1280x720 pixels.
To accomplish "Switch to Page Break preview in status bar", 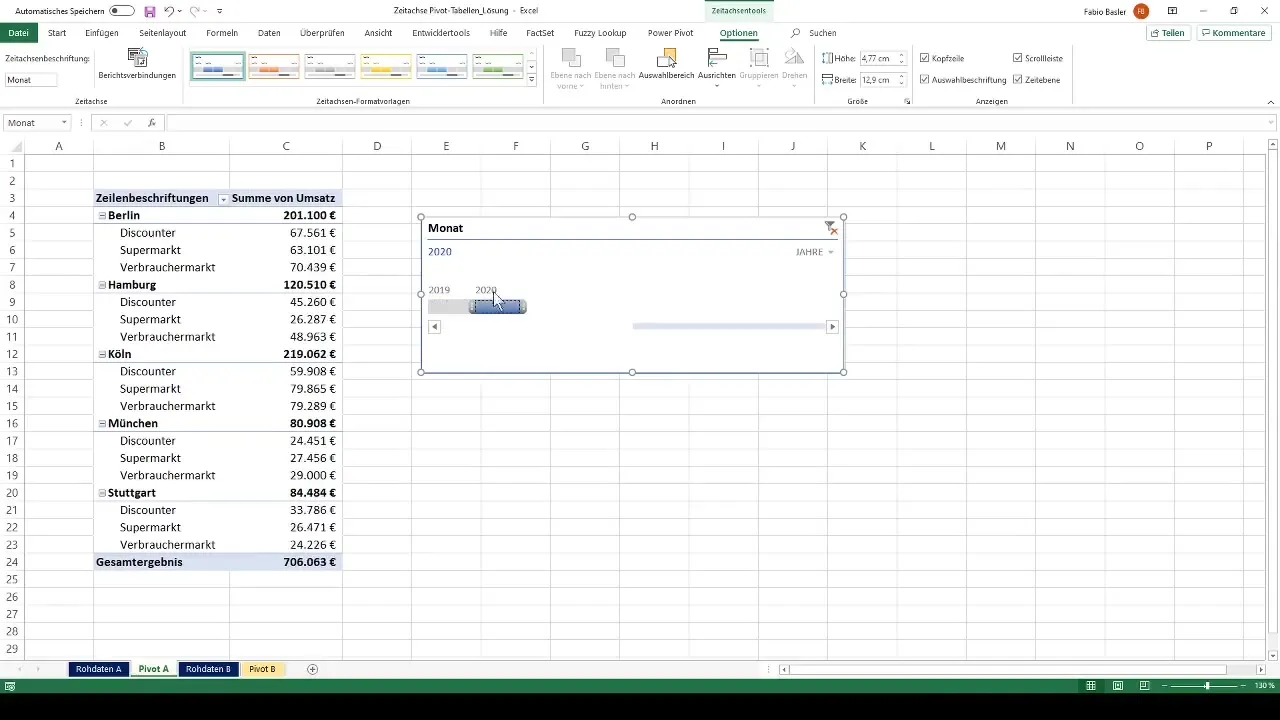I will pyautogui.click(x=1145, y=686).
